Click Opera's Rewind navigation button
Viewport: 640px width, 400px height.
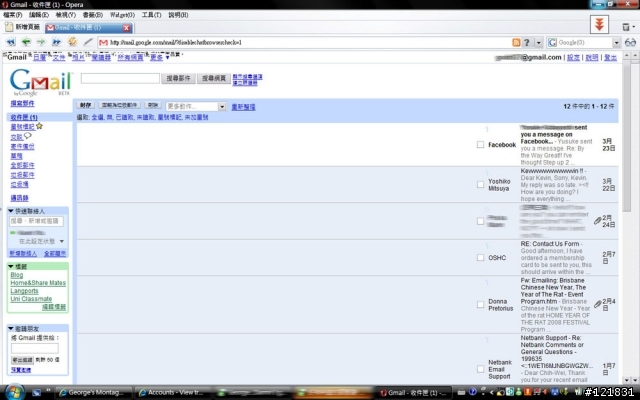tap(11, 42)
